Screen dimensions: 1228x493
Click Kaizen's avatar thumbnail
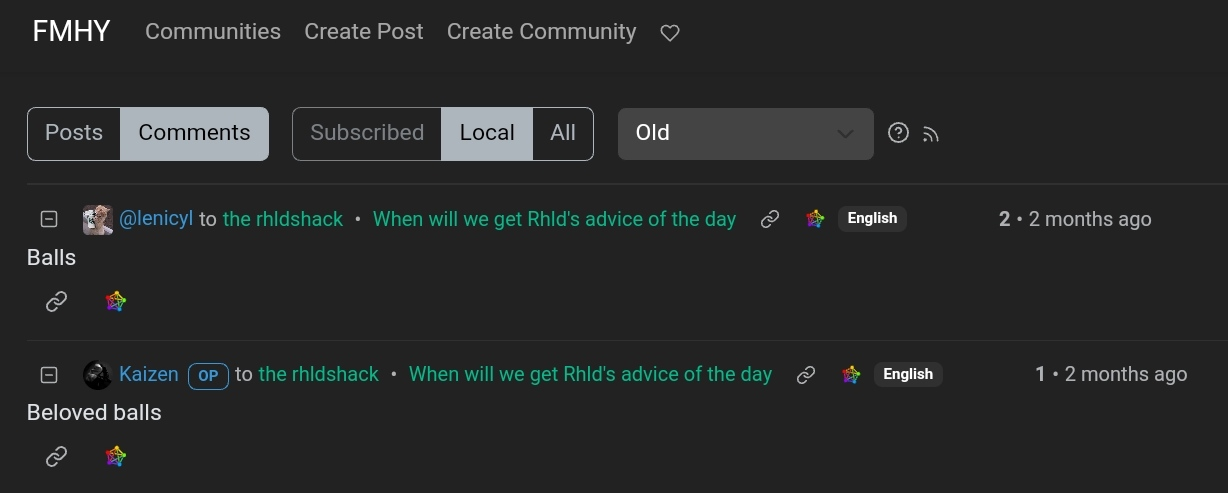[x=97, y=375]
